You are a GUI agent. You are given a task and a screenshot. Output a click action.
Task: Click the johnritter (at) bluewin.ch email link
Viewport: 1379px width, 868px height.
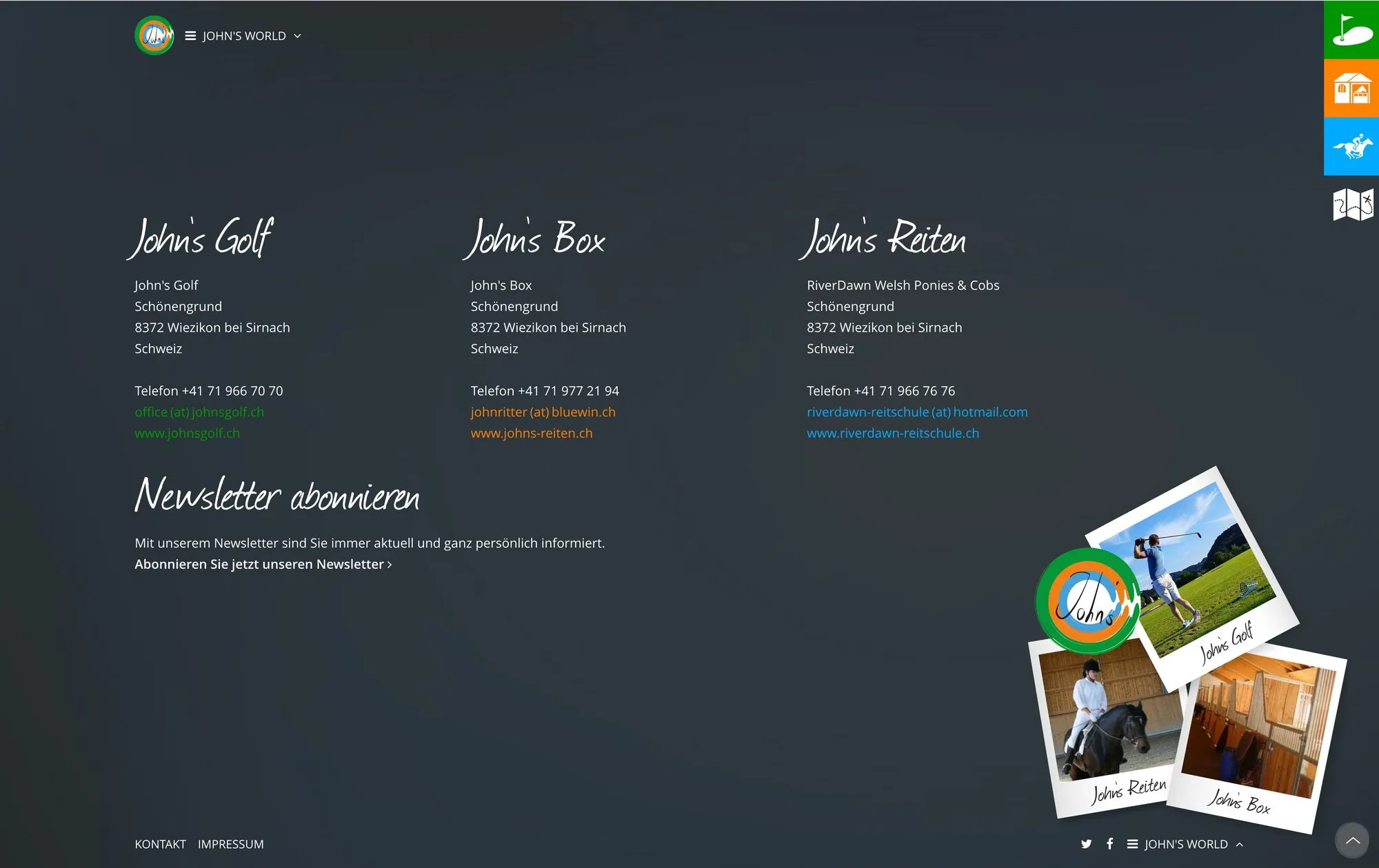coord(543,412)
